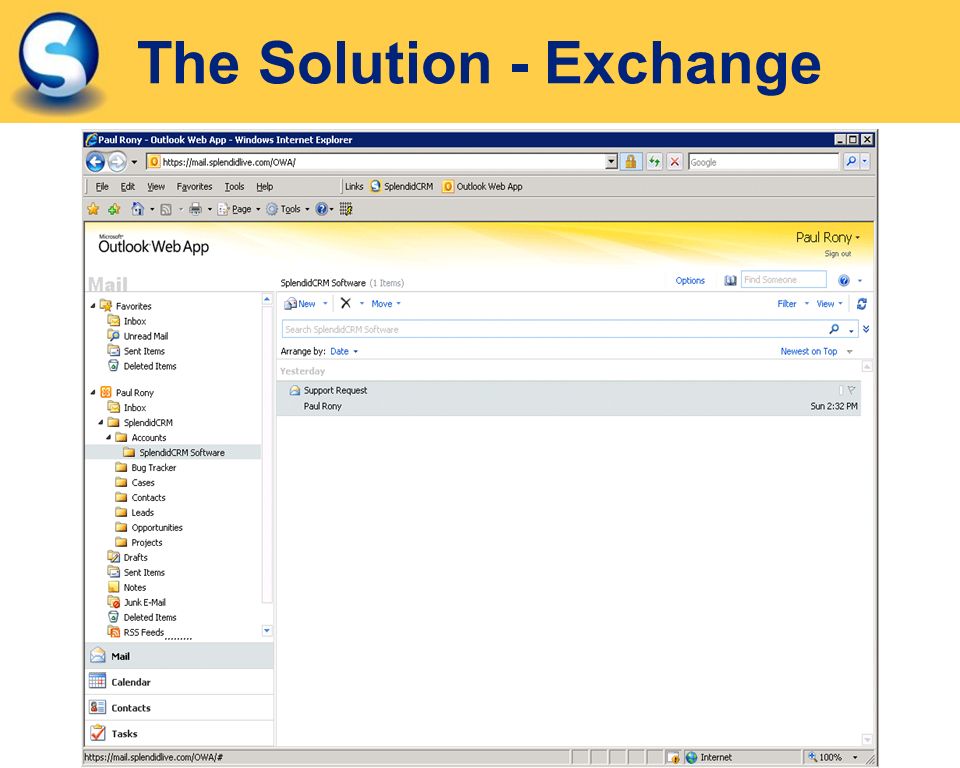Click the check messages refresh icon
The height and width of the screenshot is (768, 960).
pos(861,303)
